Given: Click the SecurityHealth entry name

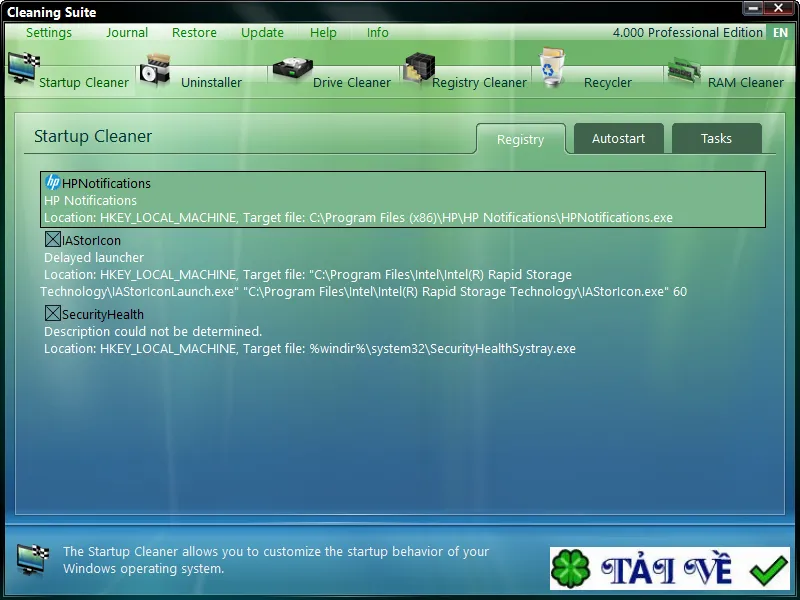Looking at the screenshot, I should [103, 315].
